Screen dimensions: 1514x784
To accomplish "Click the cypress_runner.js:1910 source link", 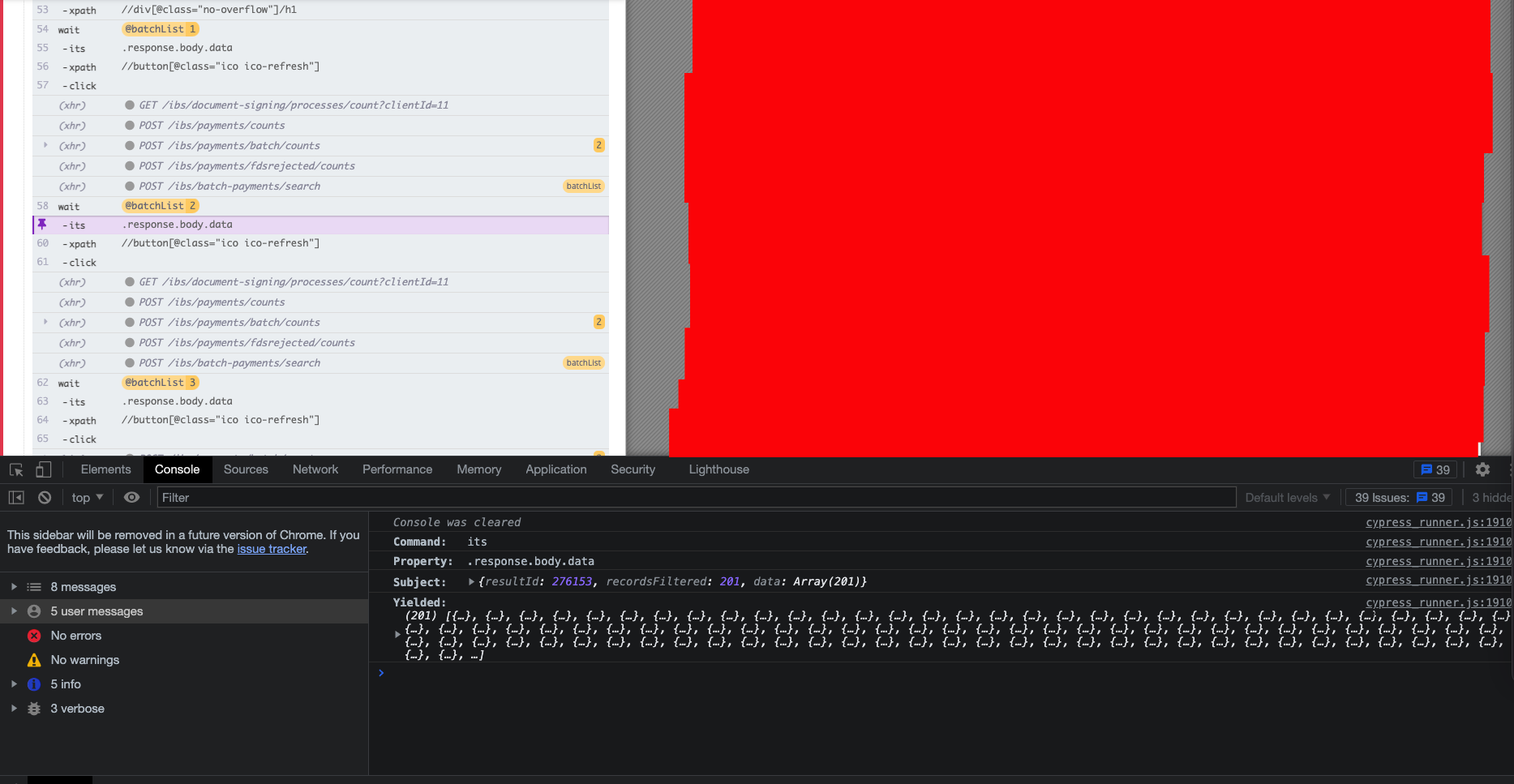I will tap(1437, 522).
